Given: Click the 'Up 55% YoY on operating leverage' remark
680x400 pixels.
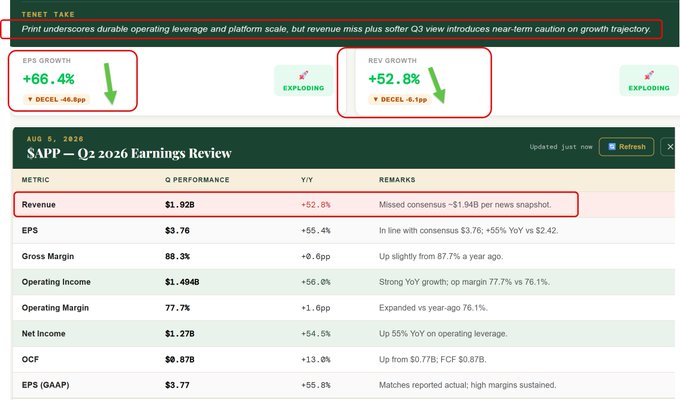Looking at the screenshot, I should point(443,334).
